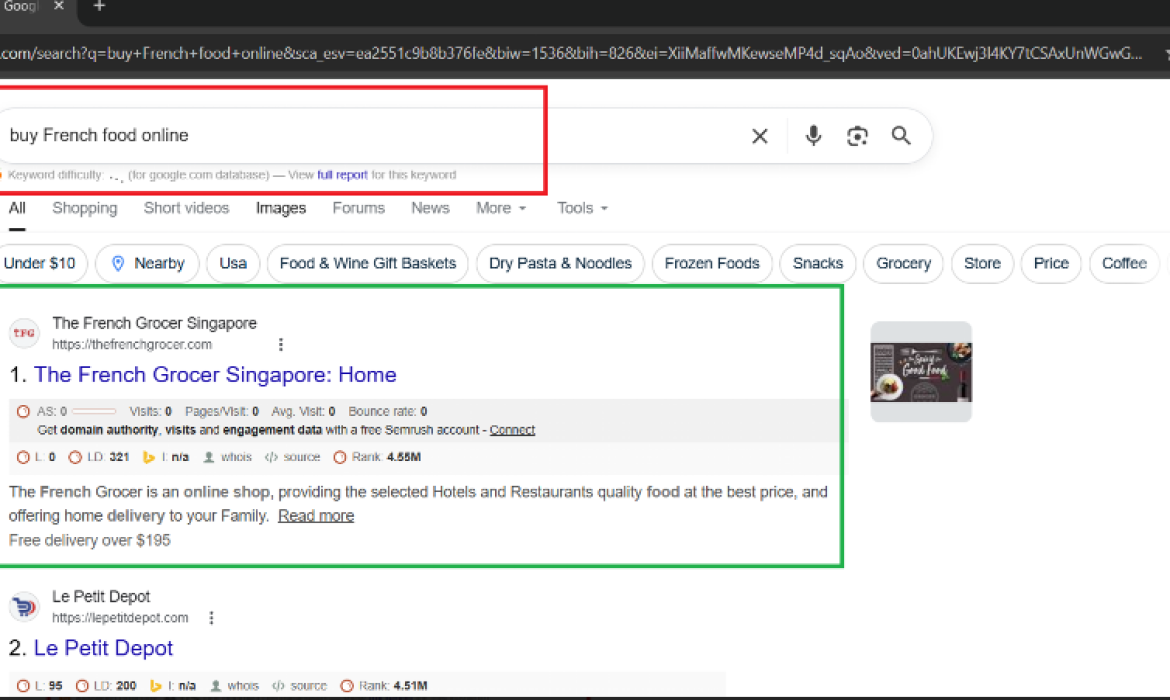Open Google Lens camera search icon

[857, 135]
